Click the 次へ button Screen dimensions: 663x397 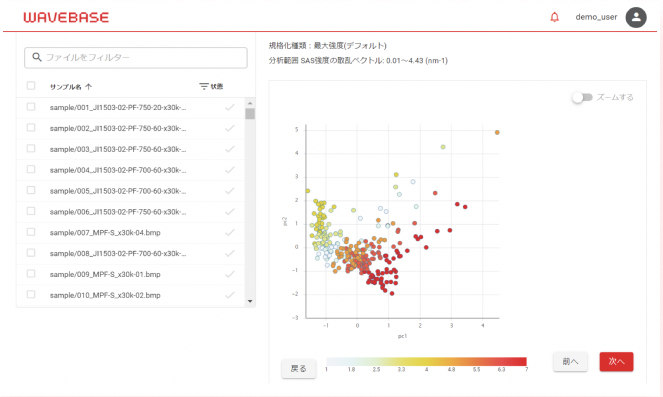[x=616, y=361]
